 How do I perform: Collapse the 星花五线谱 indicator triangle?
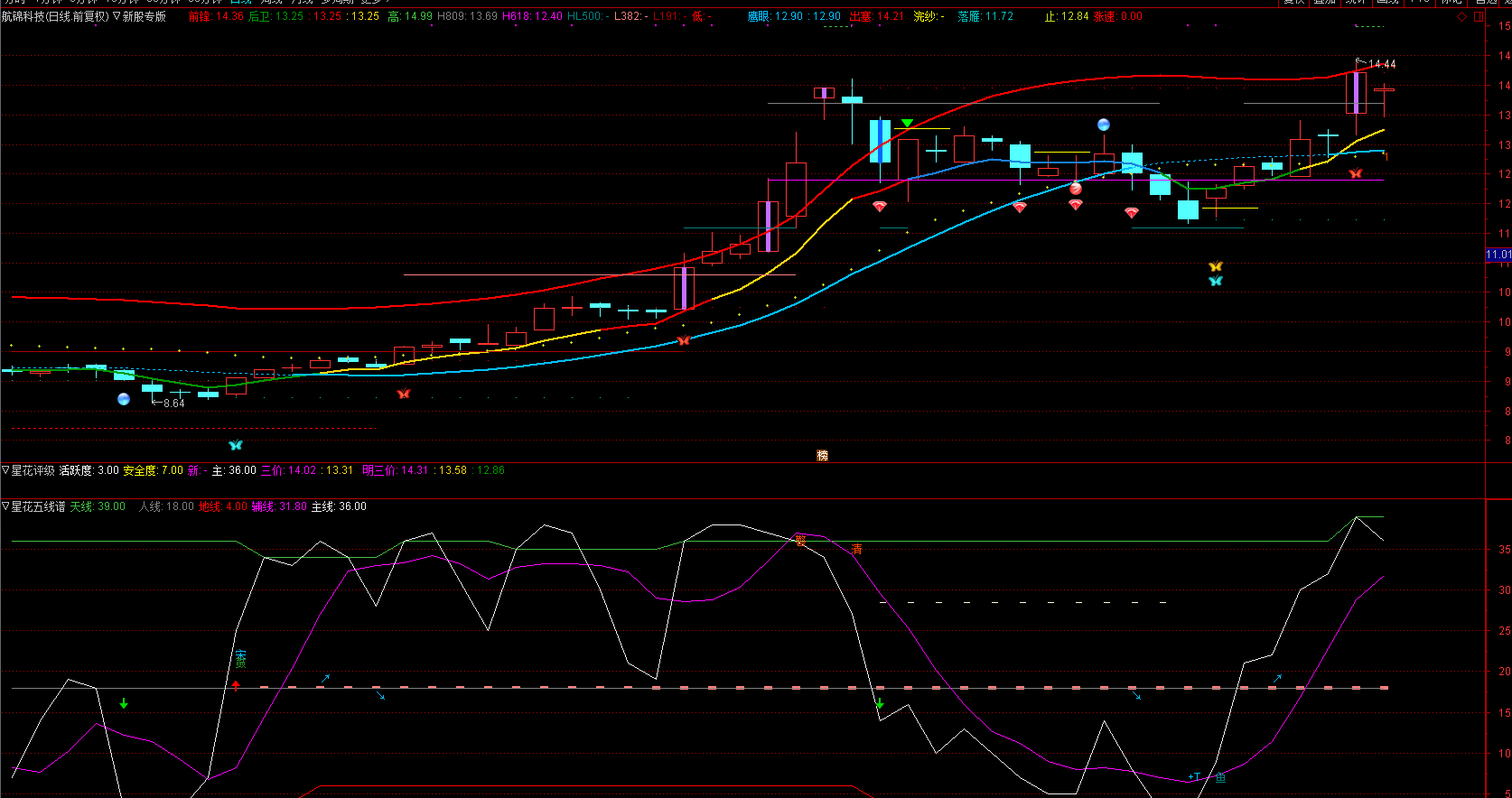pos(5,506)
